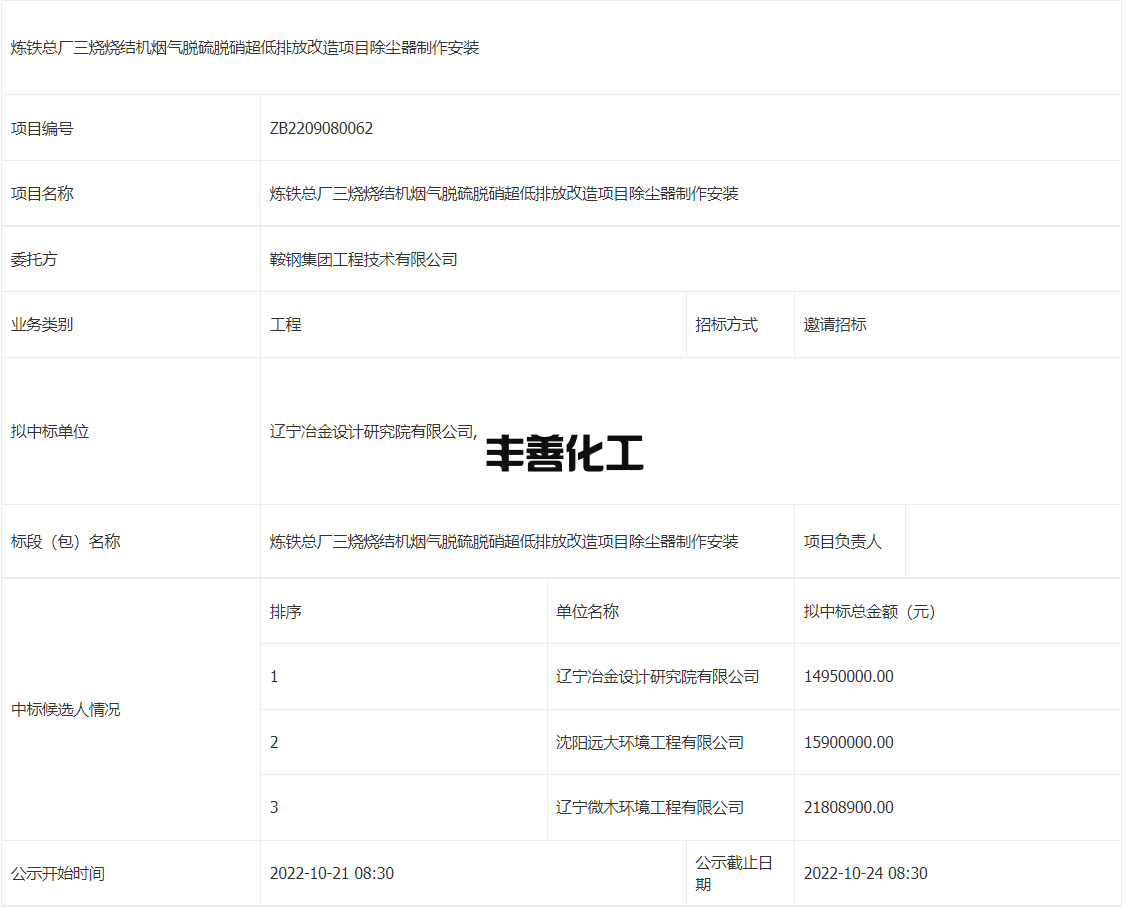
Task: Click the 招标方式 label
Action: (726, 325)
